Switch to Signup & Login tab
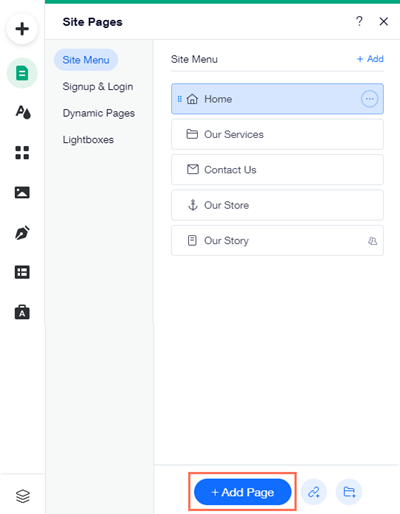The width and height of the screenshot is (400, 514). click(98, 87)
